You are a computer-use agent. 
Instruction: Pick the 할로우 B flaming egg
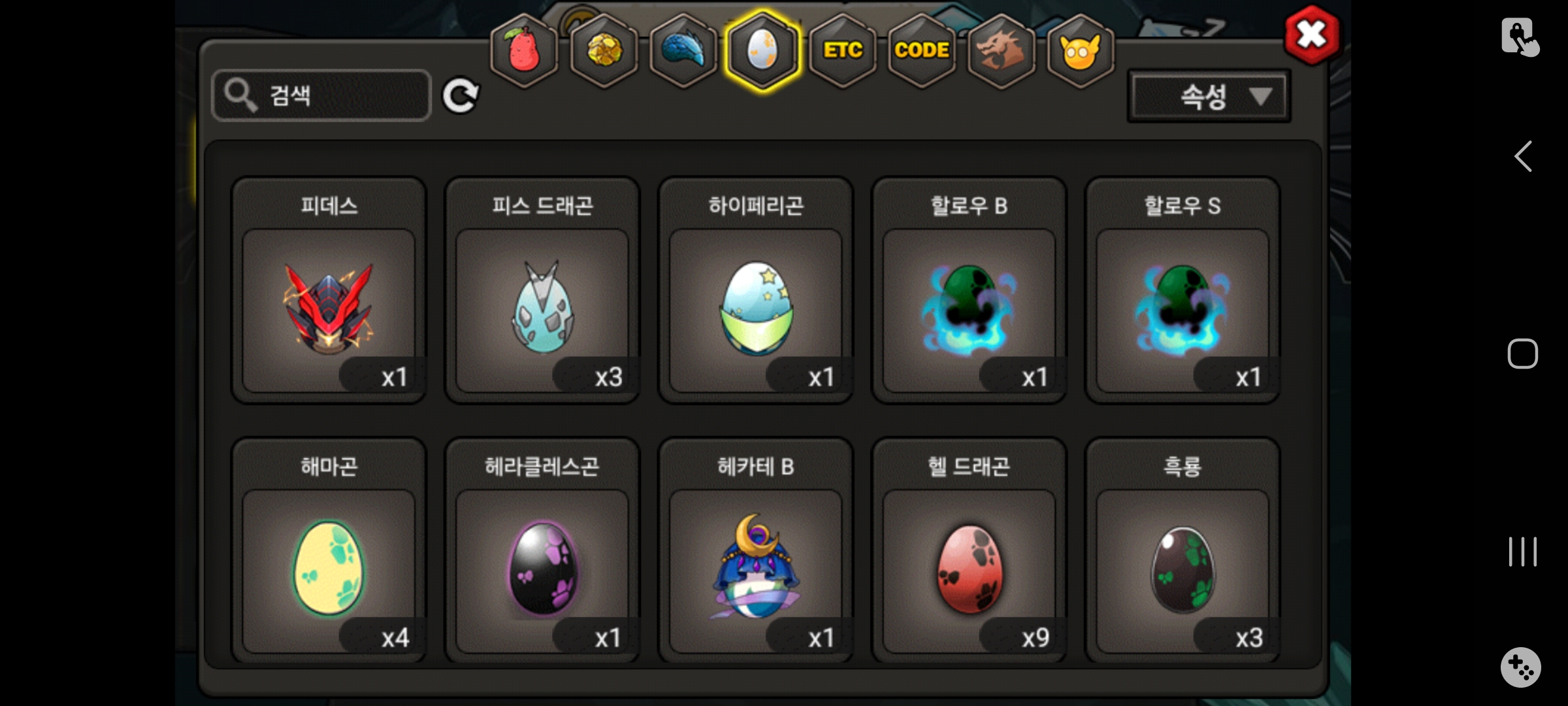[x=970, y=290]
